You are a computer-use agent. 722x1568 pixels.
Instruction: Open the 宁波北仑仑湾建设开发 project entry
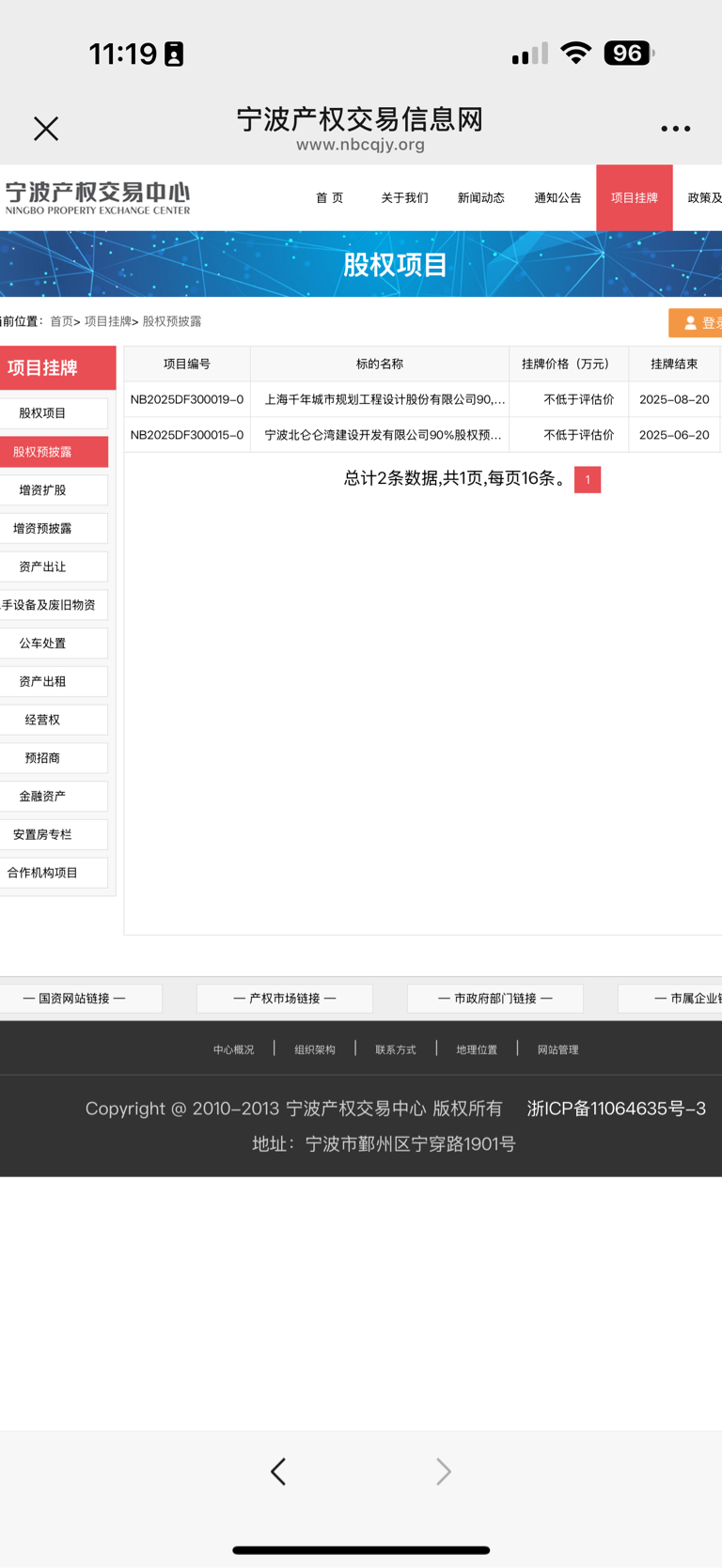click(384, 435)
